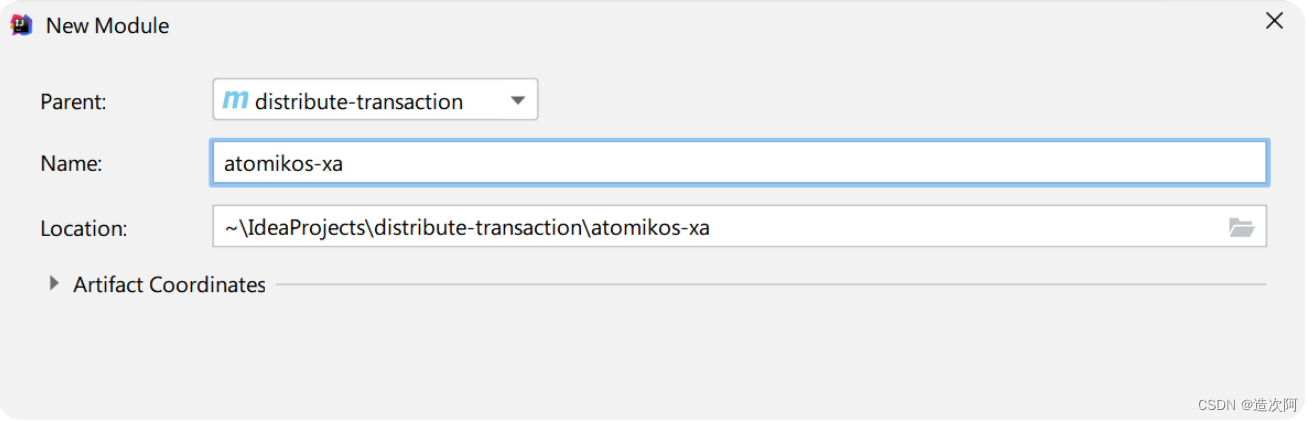This screenshot has width=1313, height=422.
Task: Close the New Module dialog
Action: [x=1274, y=21]
